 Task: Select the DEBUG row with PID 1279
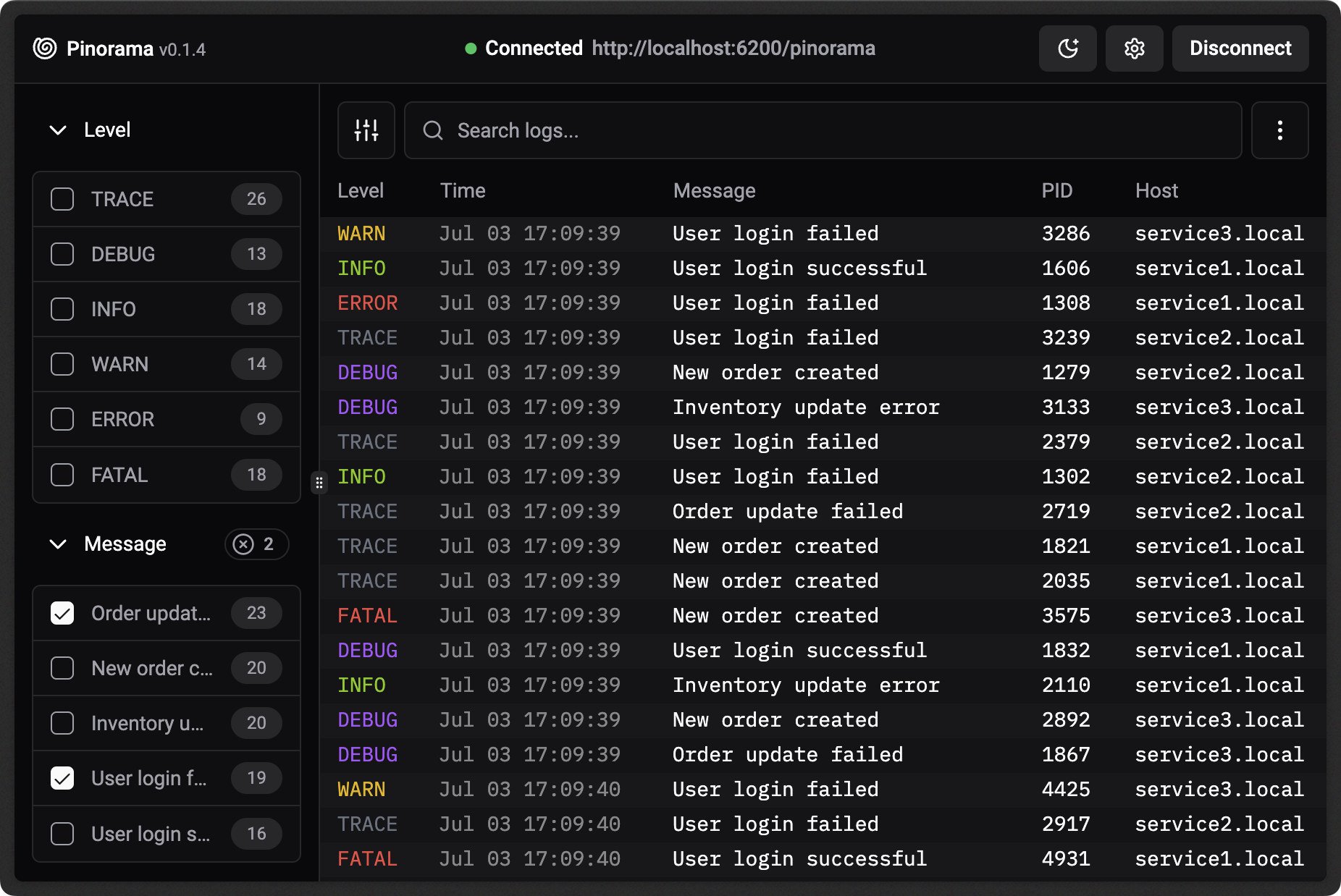[x=823, y=373]
